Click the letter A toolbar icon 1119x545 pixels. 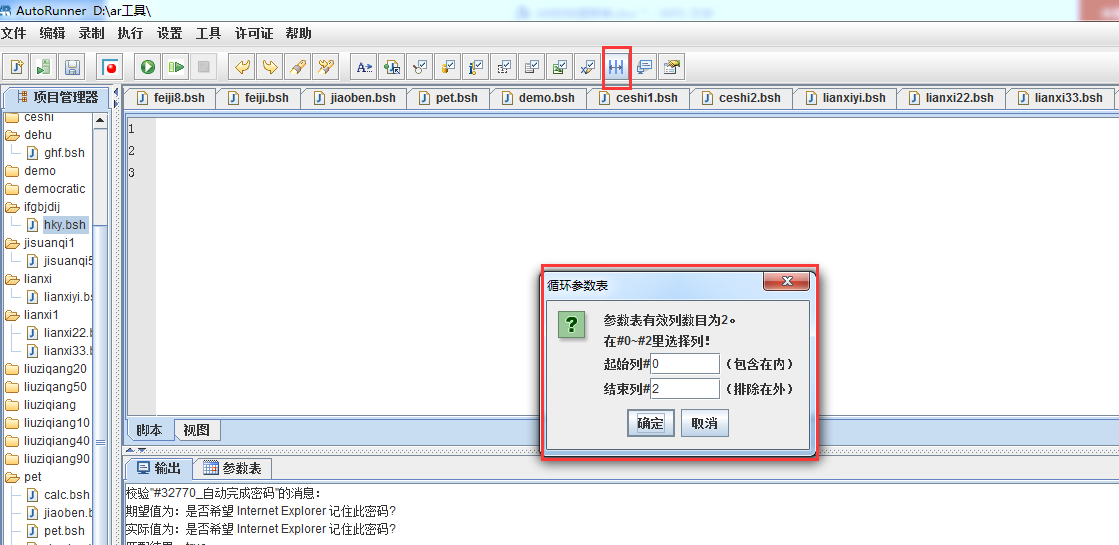coord(365,67)
